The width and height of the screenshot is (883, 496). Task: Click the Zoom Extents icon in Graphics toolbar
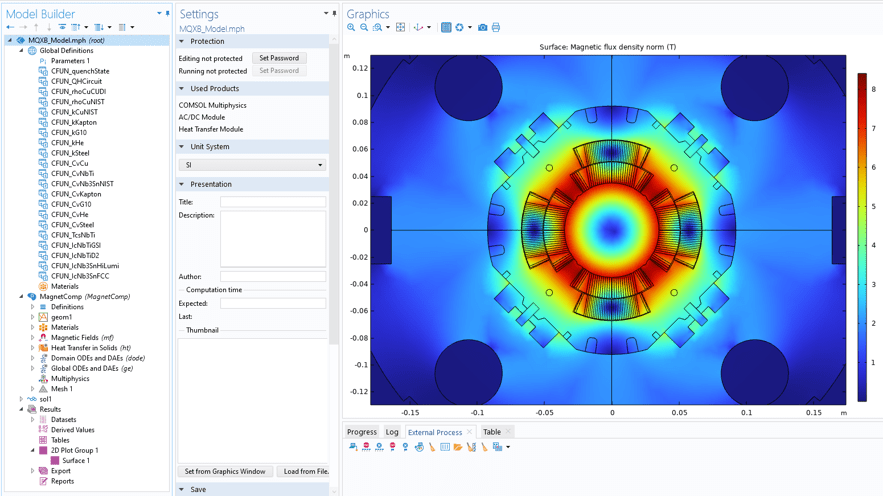tap(400, 27)
